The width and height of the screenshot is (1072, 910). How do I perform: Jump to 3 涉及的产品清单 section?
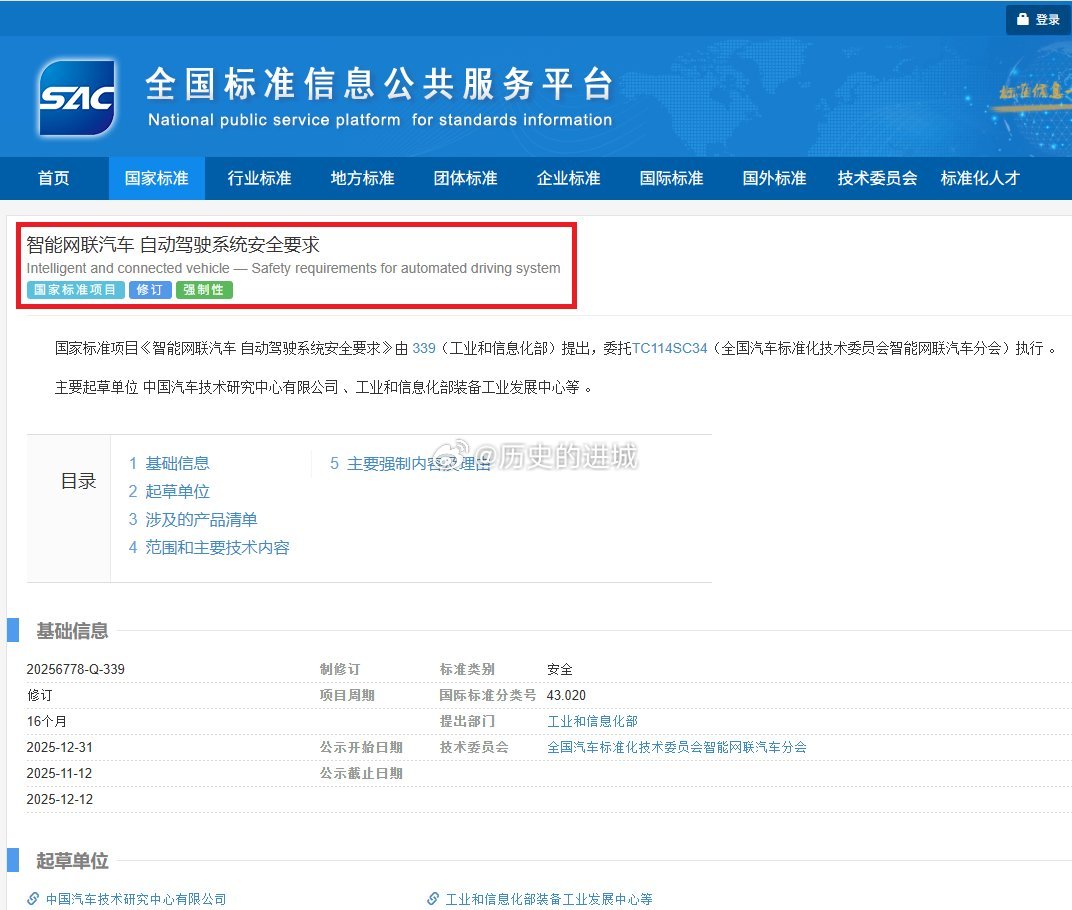193,520
